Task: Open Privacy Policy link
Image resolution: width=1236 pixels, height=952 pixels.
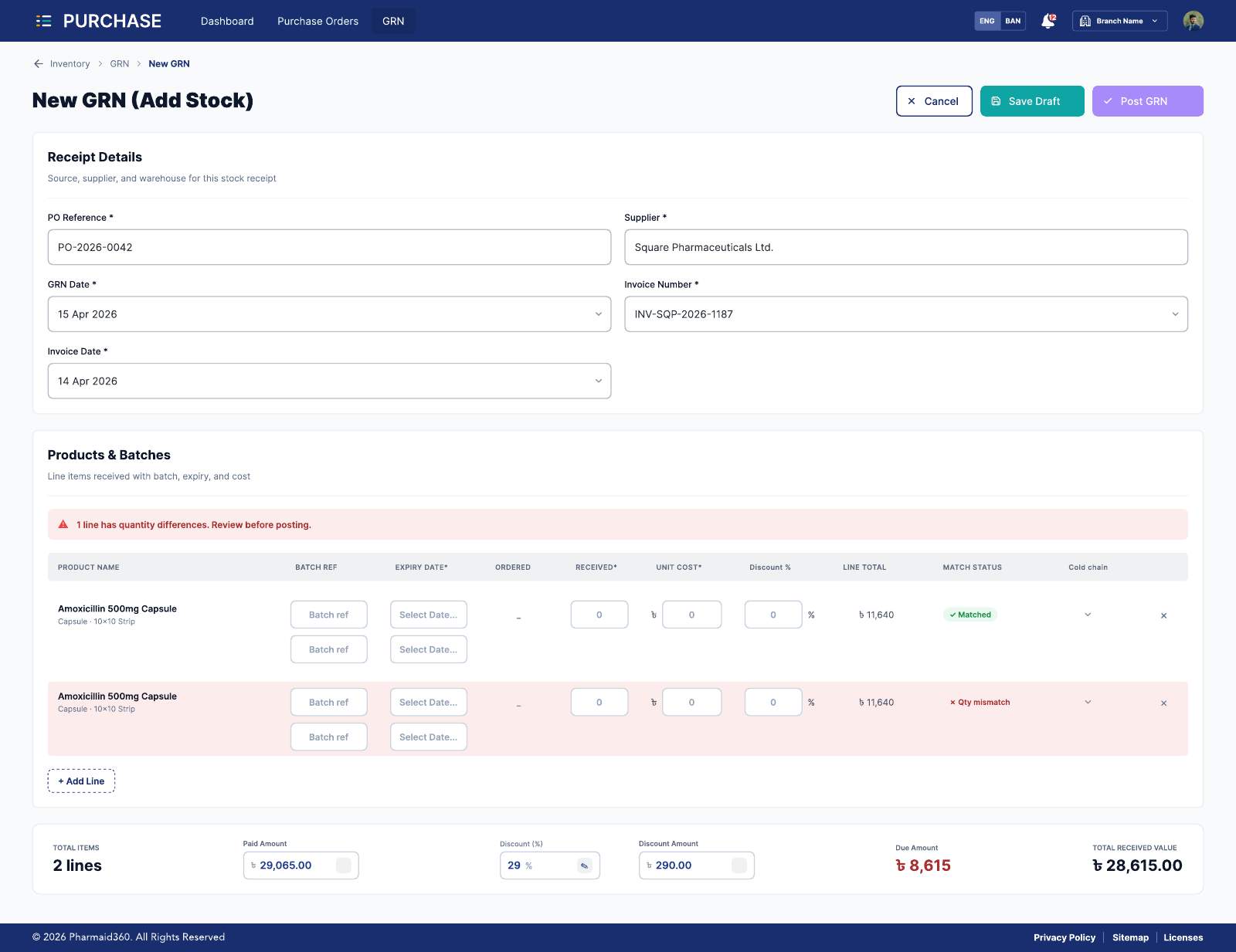Action: [x=1065, y=937]
